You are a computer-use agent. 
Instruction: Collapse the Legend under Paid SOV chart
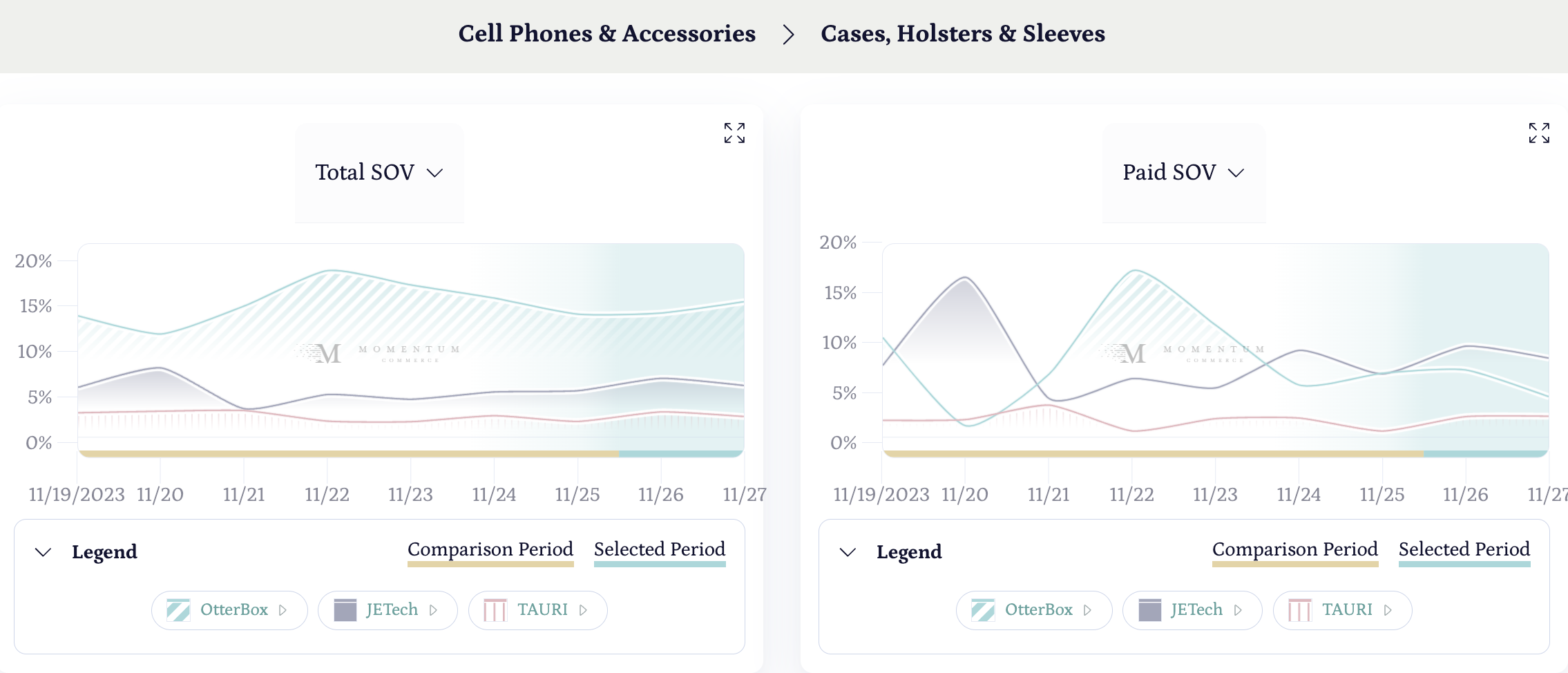(x=848, y=552)
